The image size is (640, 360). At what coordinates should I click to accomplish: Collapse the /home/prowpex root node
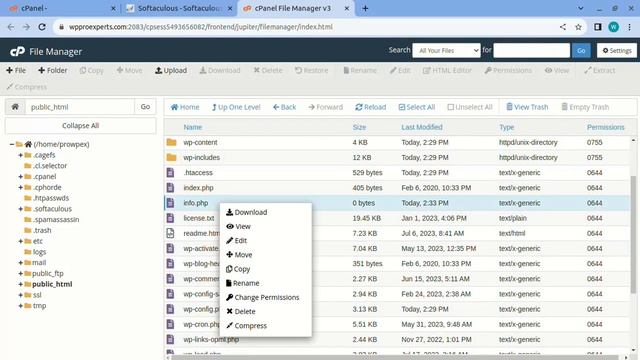pos(12,144)
